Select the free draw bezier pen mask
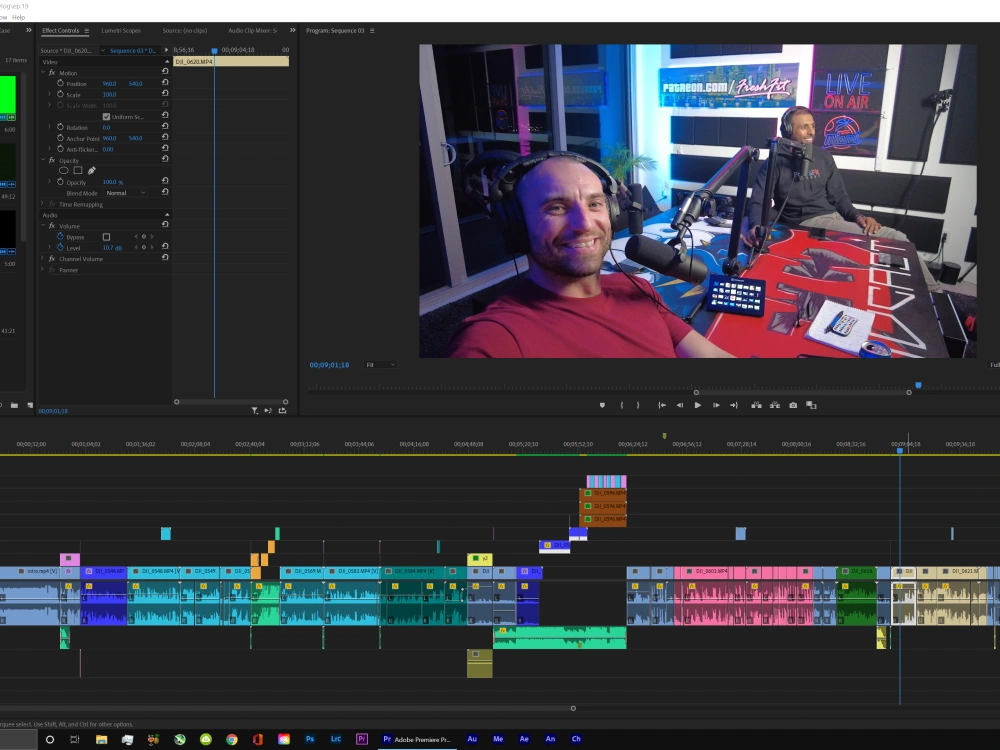 (92, 170)
